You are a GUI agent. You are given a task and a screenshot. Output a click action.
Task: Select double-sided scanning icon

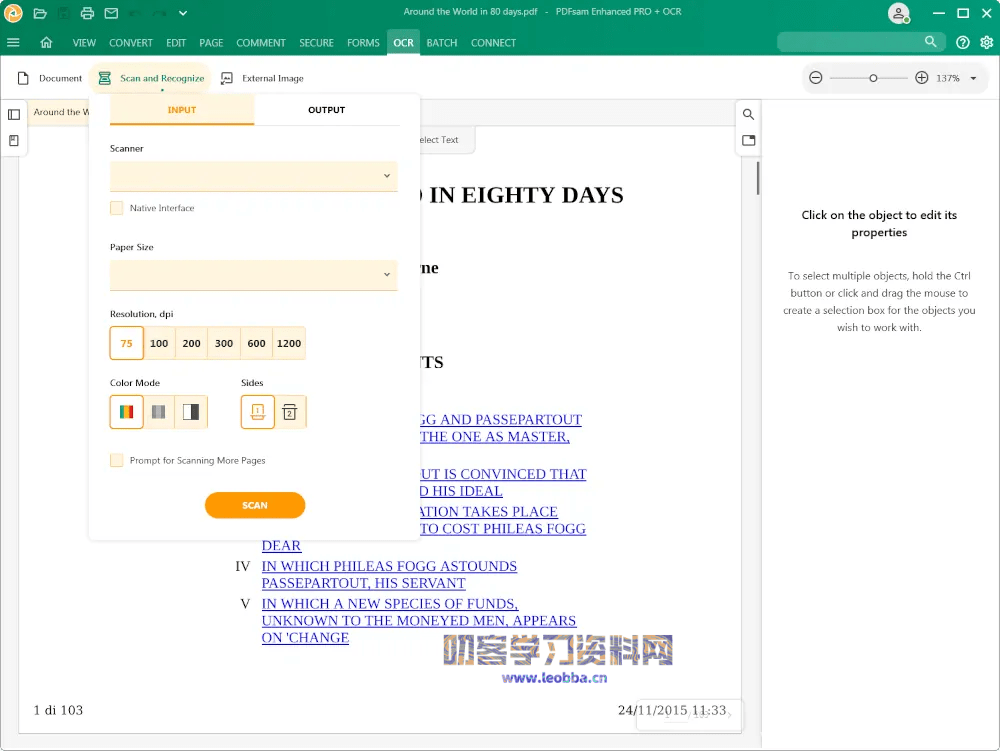click(290, 412)
